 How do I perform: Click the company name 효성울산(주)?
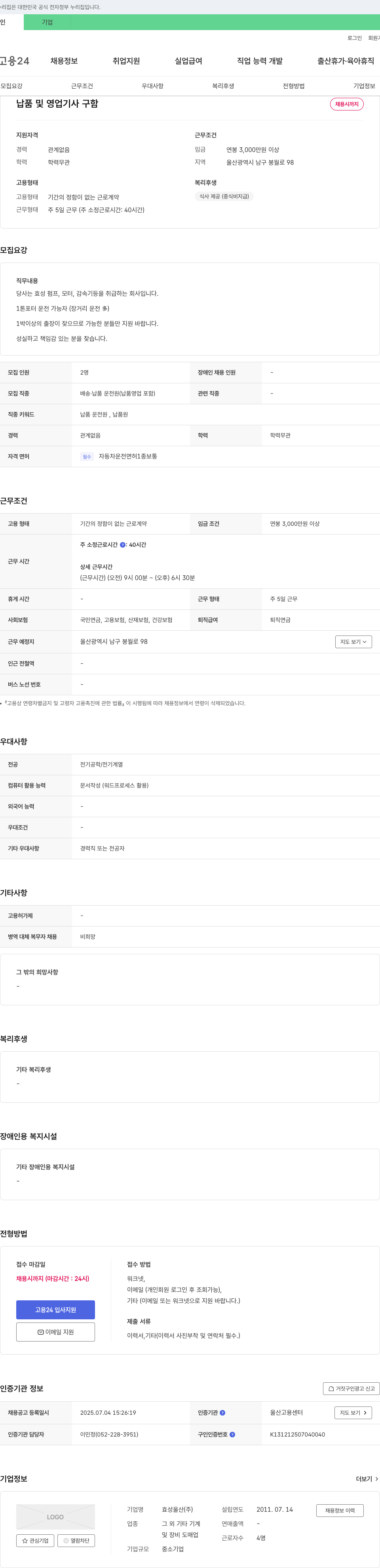(177, 1509)
